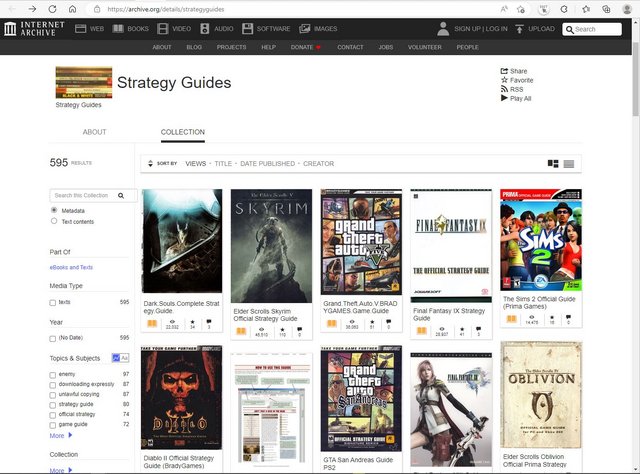Open Dark Souls Complete Strategy Guide cover
This screenshot has height=474, width=640.
(182, 241)
